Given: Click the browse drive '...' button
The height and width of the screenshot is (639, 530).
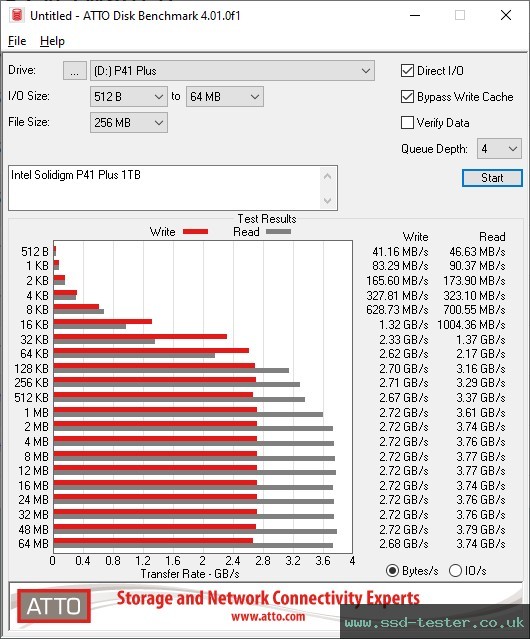Looking at the screenshot, I should point(75,71).
